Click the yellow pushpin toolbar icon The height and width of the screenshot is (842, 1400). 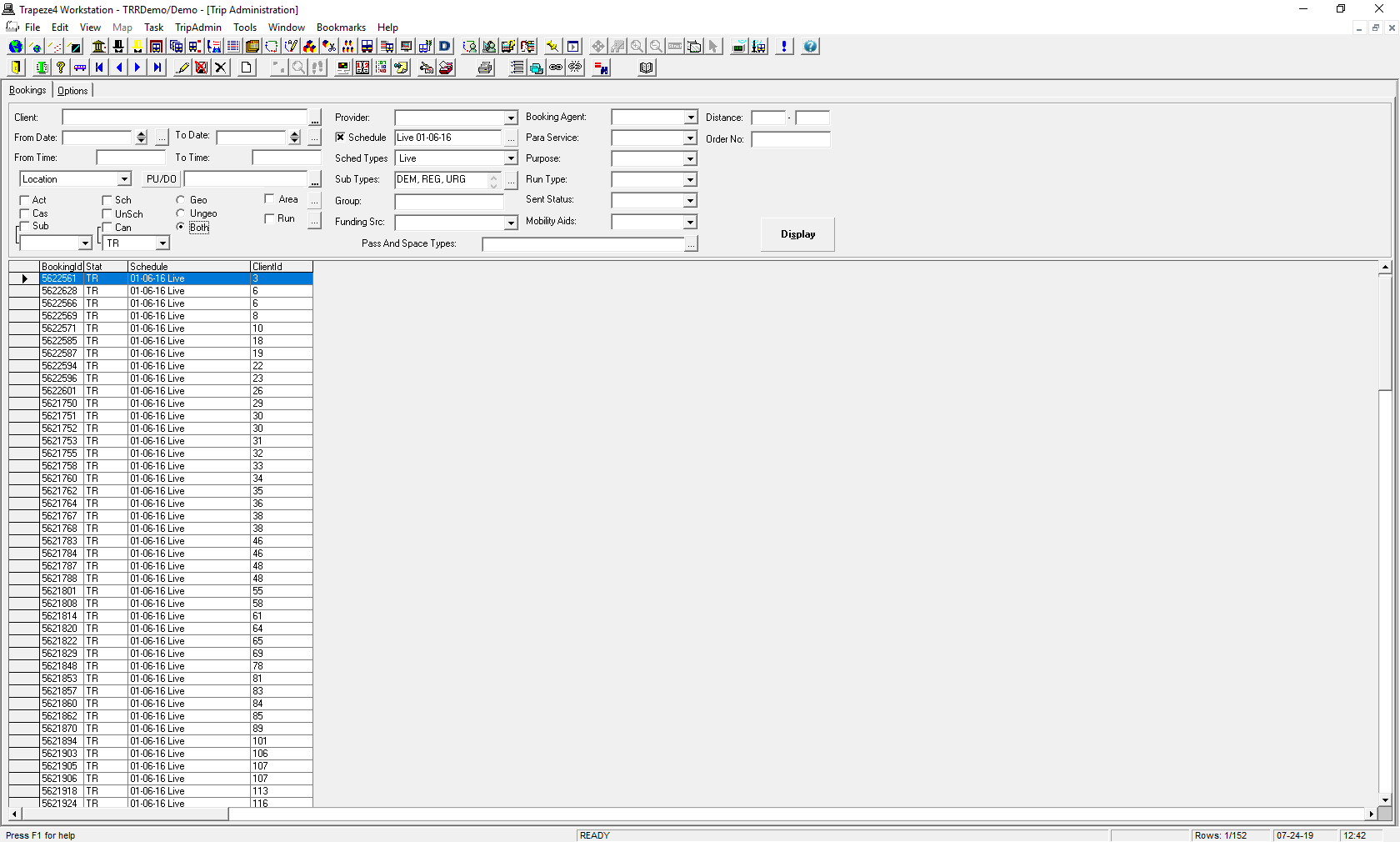pos(552,47)
